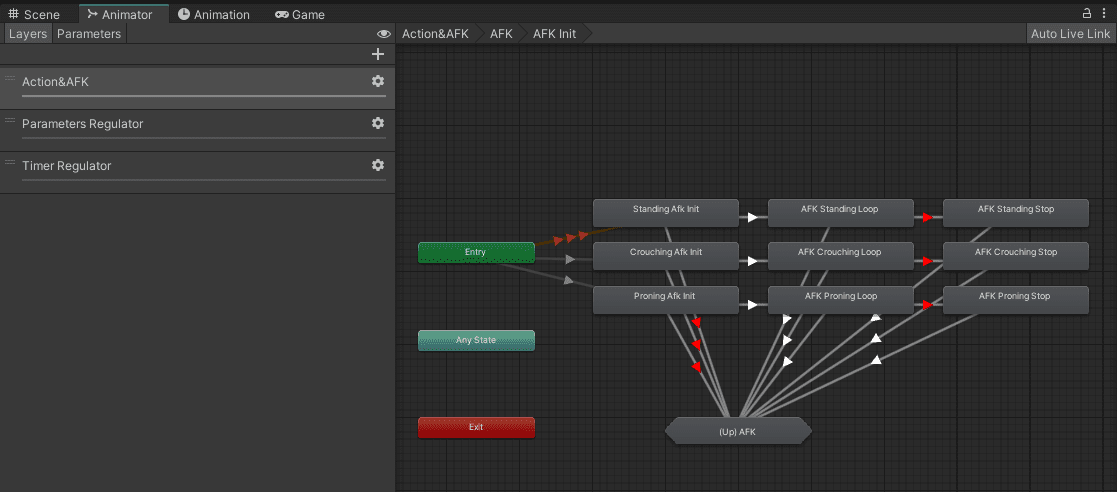Click gear icon on Timer Regulator layer

(378, 165)
